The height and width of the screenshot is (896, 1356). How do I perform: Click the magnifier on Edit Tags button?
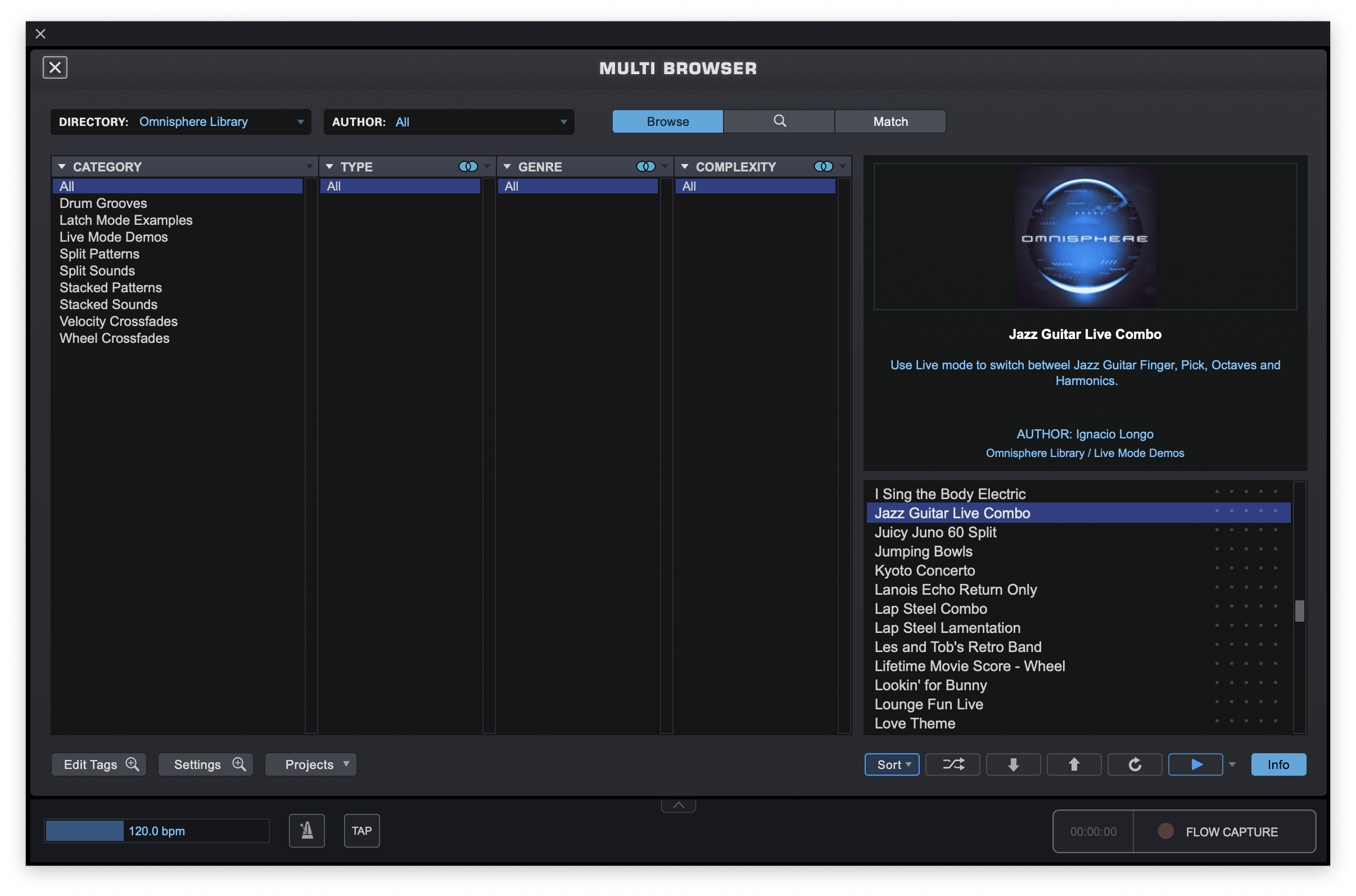pos(133,764)
